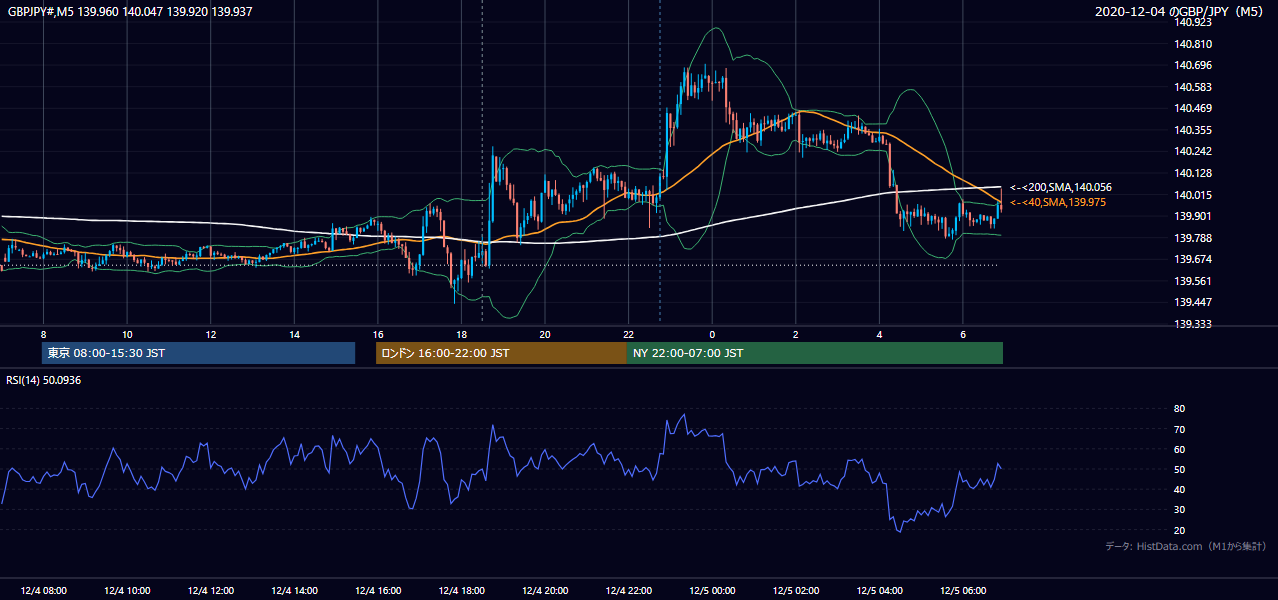Select the NY 22:00-07:00 JST session bar

coord(815,353)
